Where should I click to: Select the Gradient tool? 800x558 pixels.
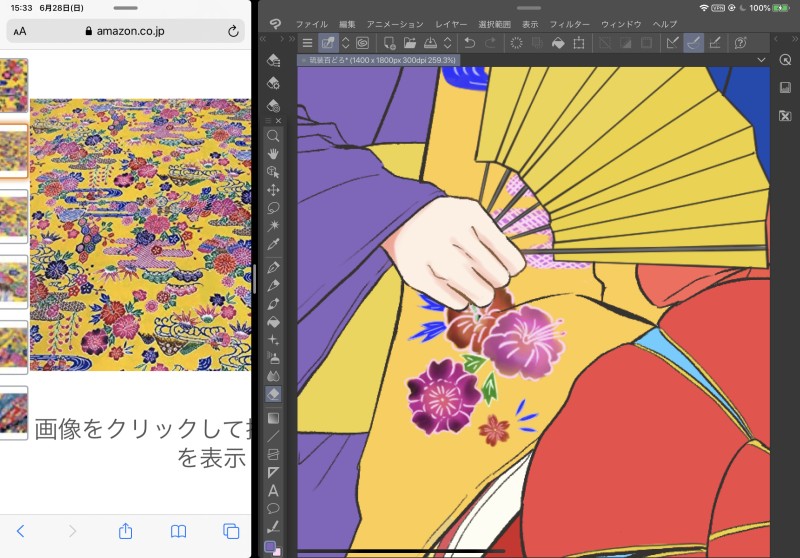click(x=273, y=418)
